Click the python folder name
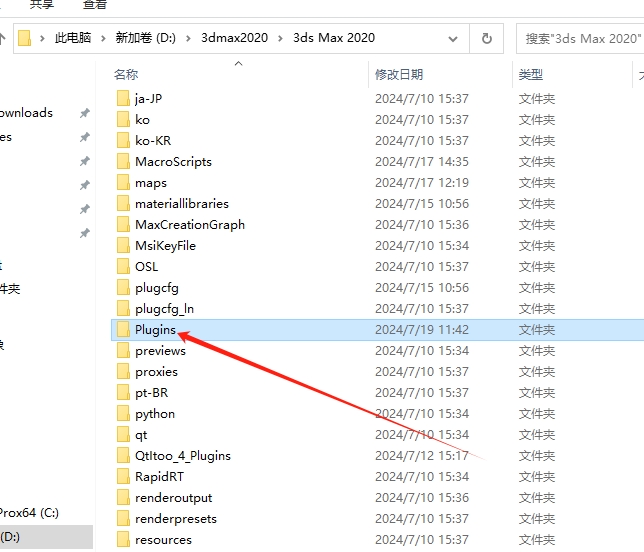The height and width of the screenshot is (552, 644). 155,414
